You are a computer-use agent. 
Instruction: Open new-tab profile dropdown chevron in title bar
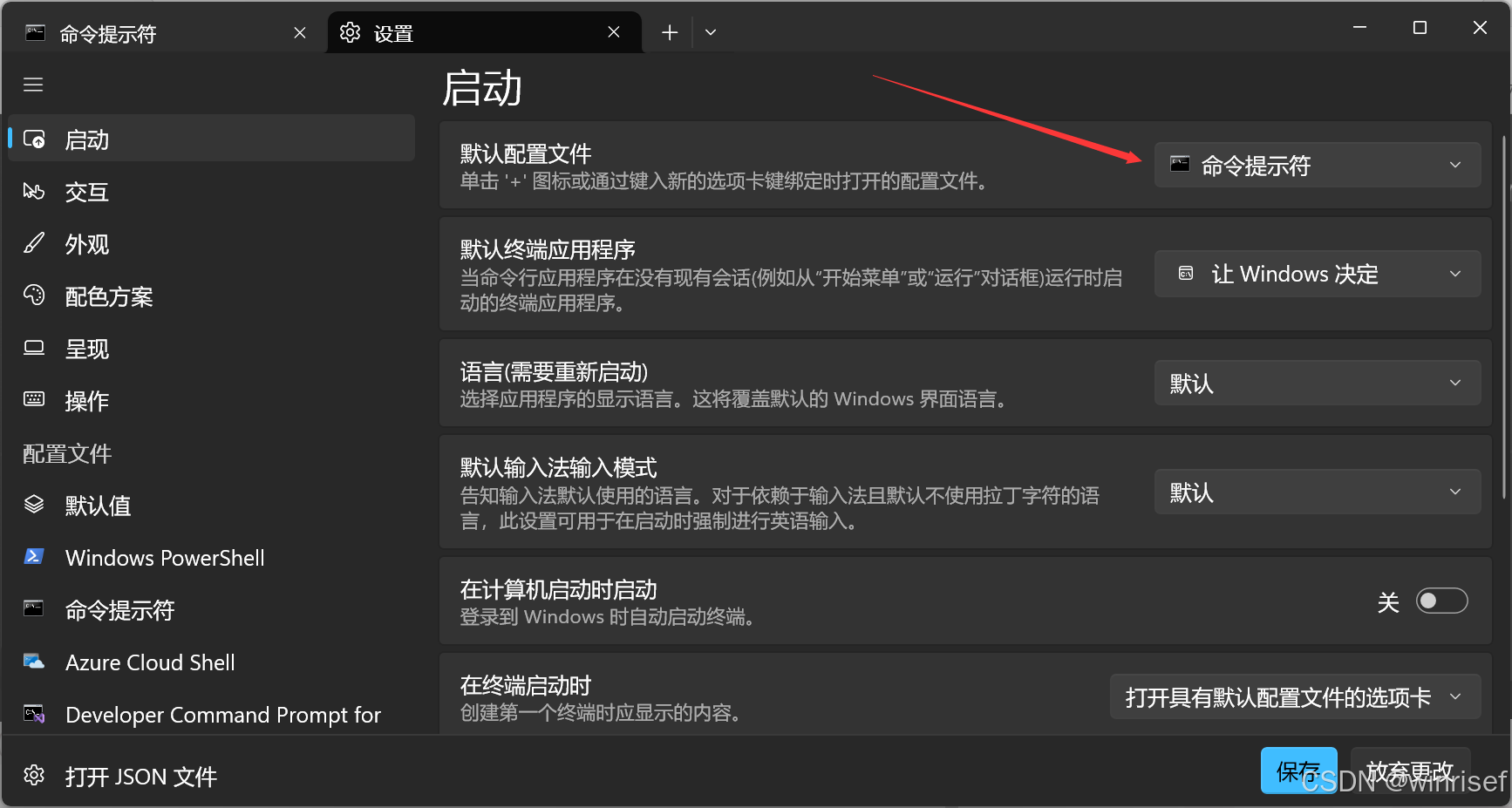[711, 32]
